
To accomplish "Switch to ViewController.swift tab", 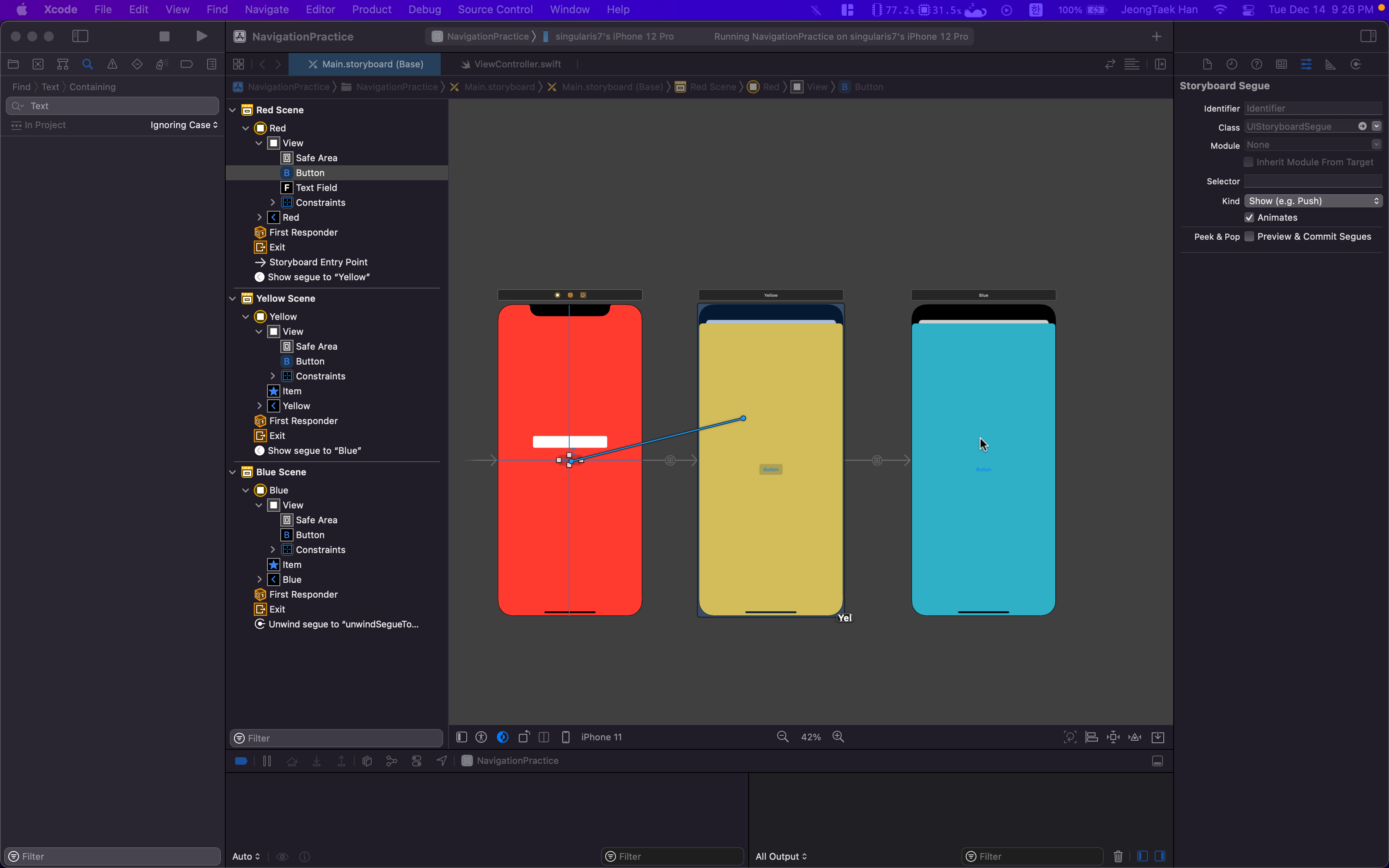I will pyautogui.click(x=517, y=64).
